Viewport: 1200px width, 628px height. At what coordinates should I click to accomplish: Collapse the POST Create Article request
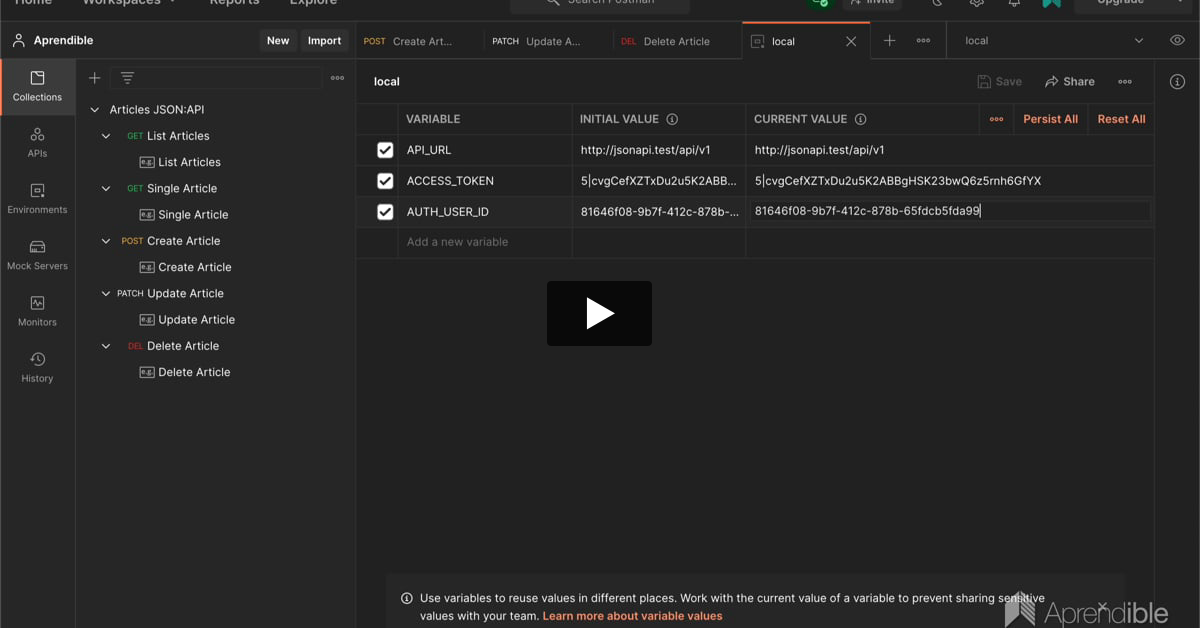pos(106,241)
